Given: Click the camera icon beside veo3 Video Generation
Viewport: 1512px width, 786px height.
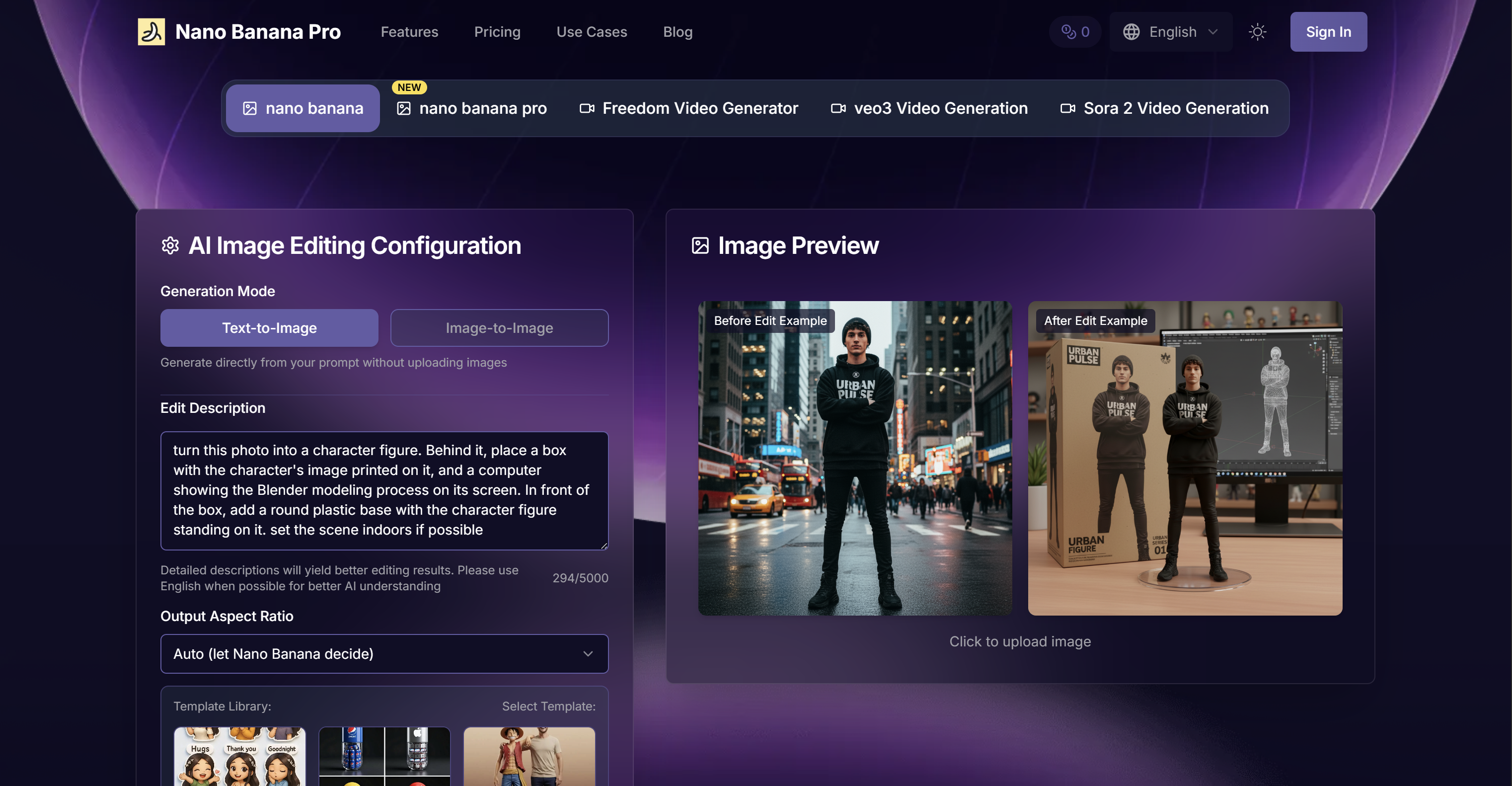Looking at the screenshot, I should 838,108.
